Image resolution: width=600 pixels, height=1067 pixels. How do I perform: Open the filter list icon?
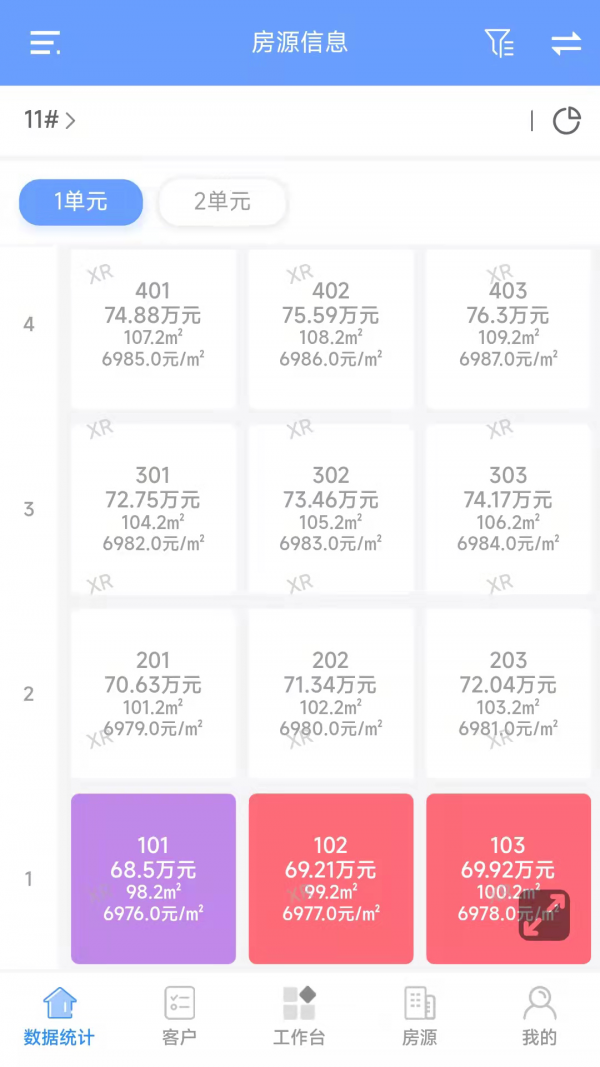point(499,43)
